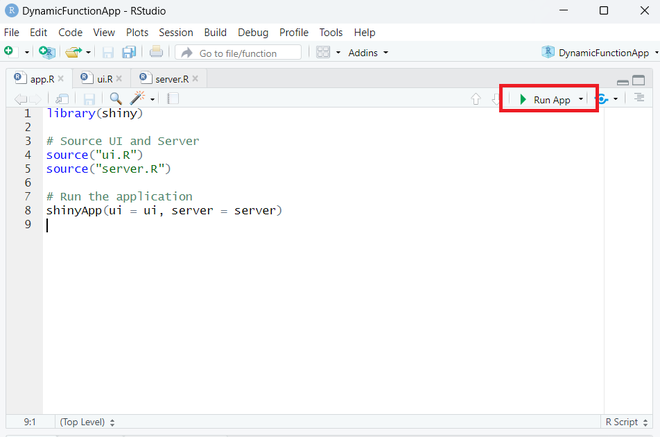
Task: Click the Compile Report notebook icon
Action: 173,99
